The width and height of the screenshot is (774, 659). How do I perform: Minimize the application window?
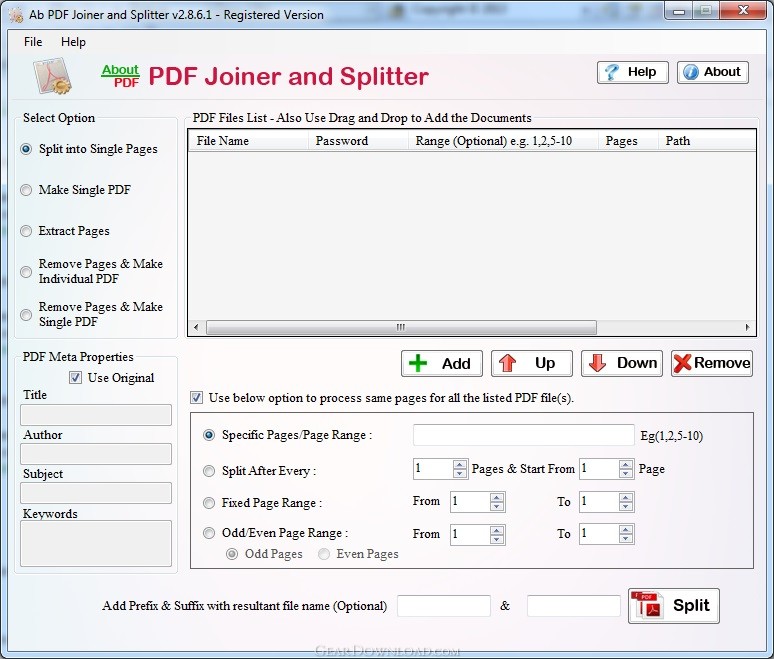click(x=679, y=11)
